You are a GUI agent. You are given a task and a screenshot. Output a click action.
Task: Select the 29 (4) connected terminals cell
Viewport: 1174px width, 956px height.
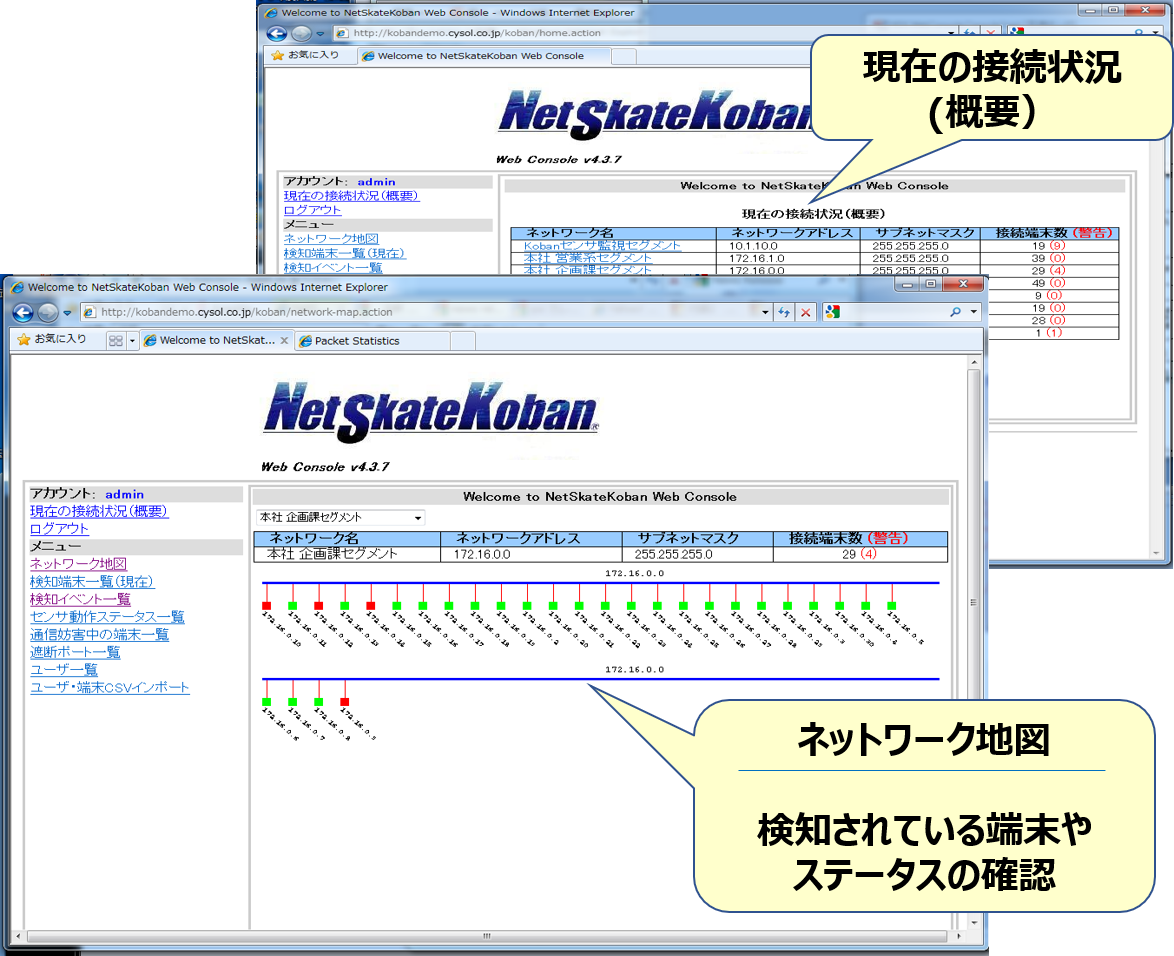point(860,554)
